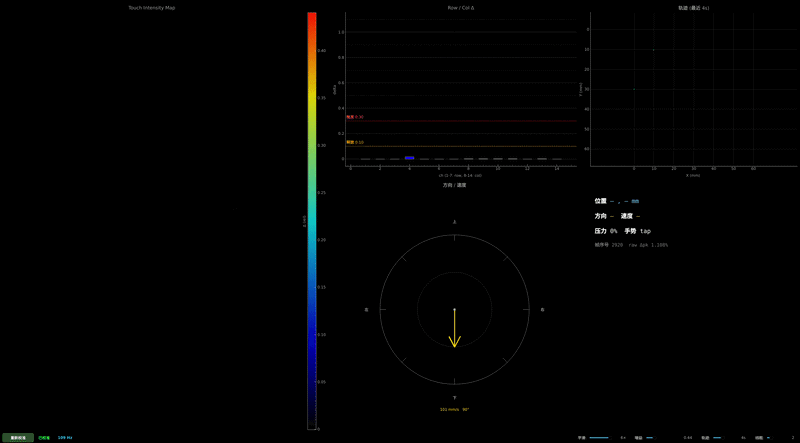Click the '方向' direction readout label

coord(601,216)
